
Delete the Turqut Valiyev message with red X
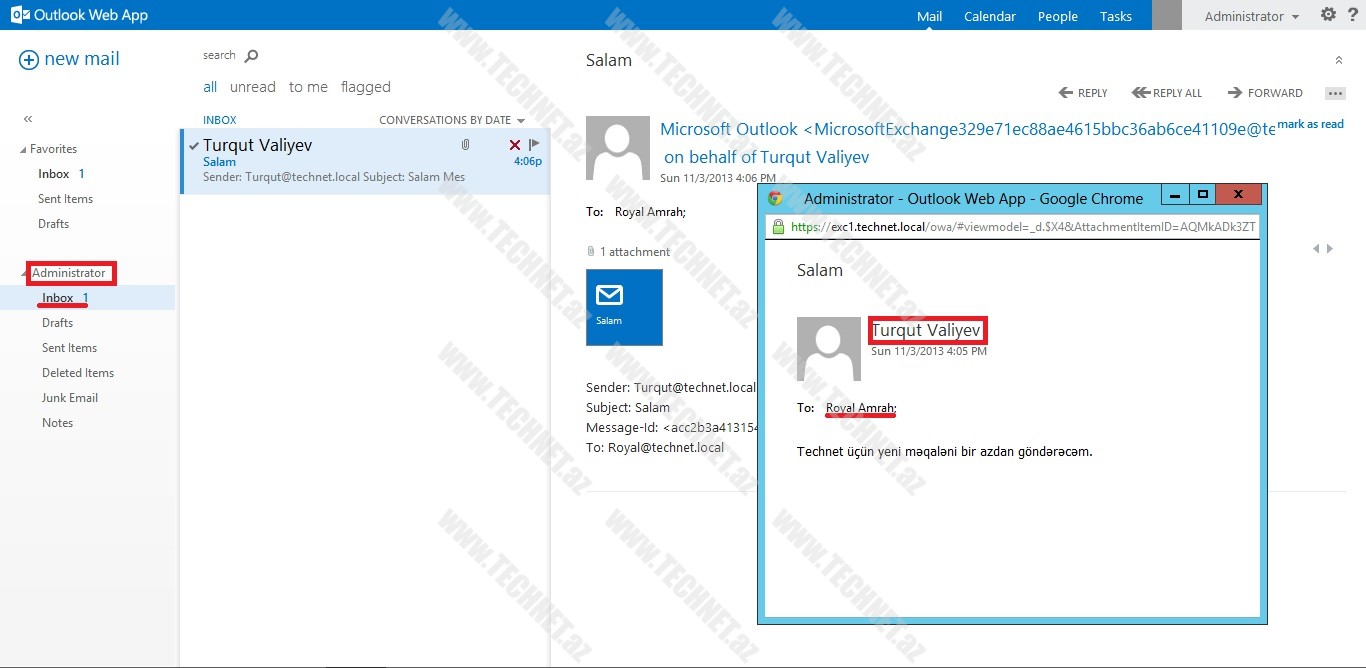tap(515, 146)
